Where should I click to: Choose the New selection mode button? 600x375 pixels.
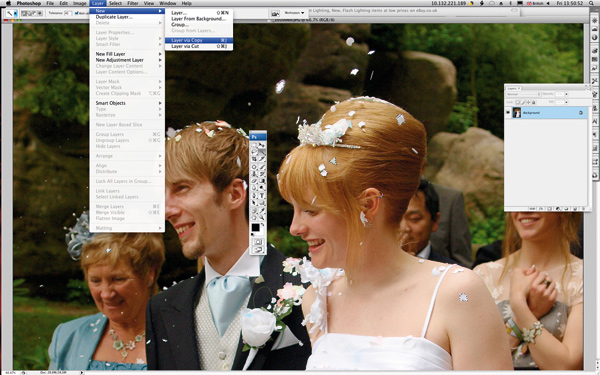pyautogui.click(x=24, y=13)
